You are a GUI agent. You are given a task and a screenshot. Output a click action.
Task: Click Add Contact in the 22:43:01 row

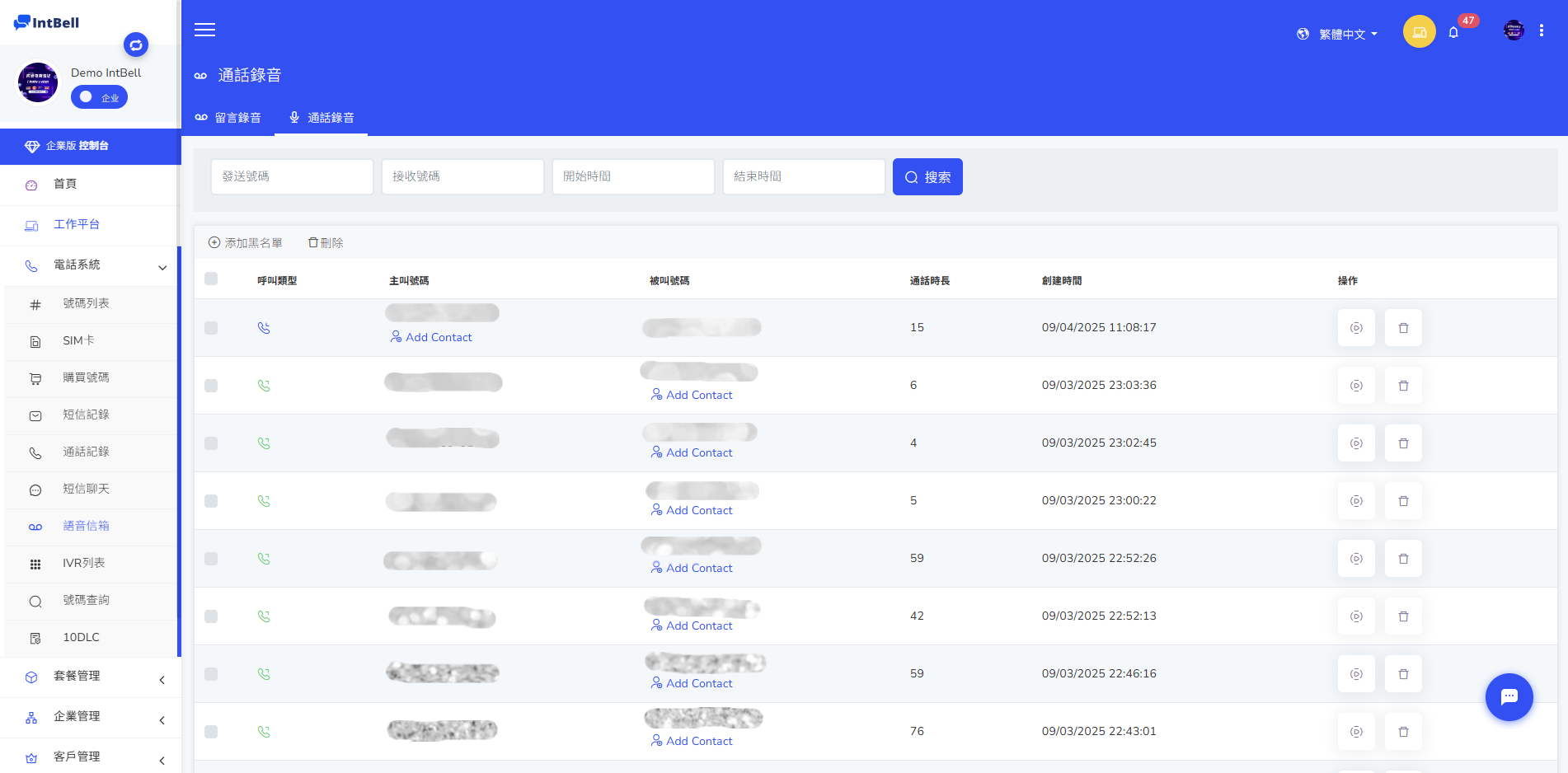692,741
